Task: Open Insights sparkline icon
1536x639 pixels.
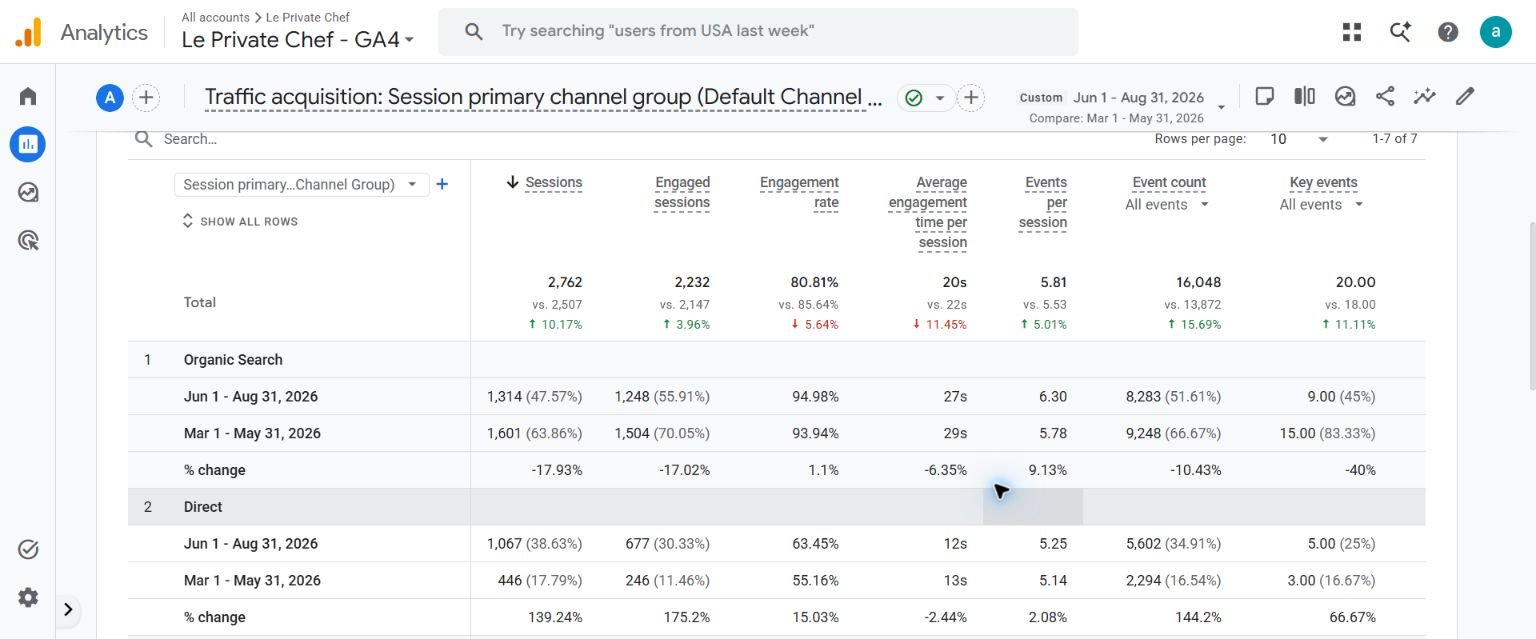Action: (x=1425, y=96)
